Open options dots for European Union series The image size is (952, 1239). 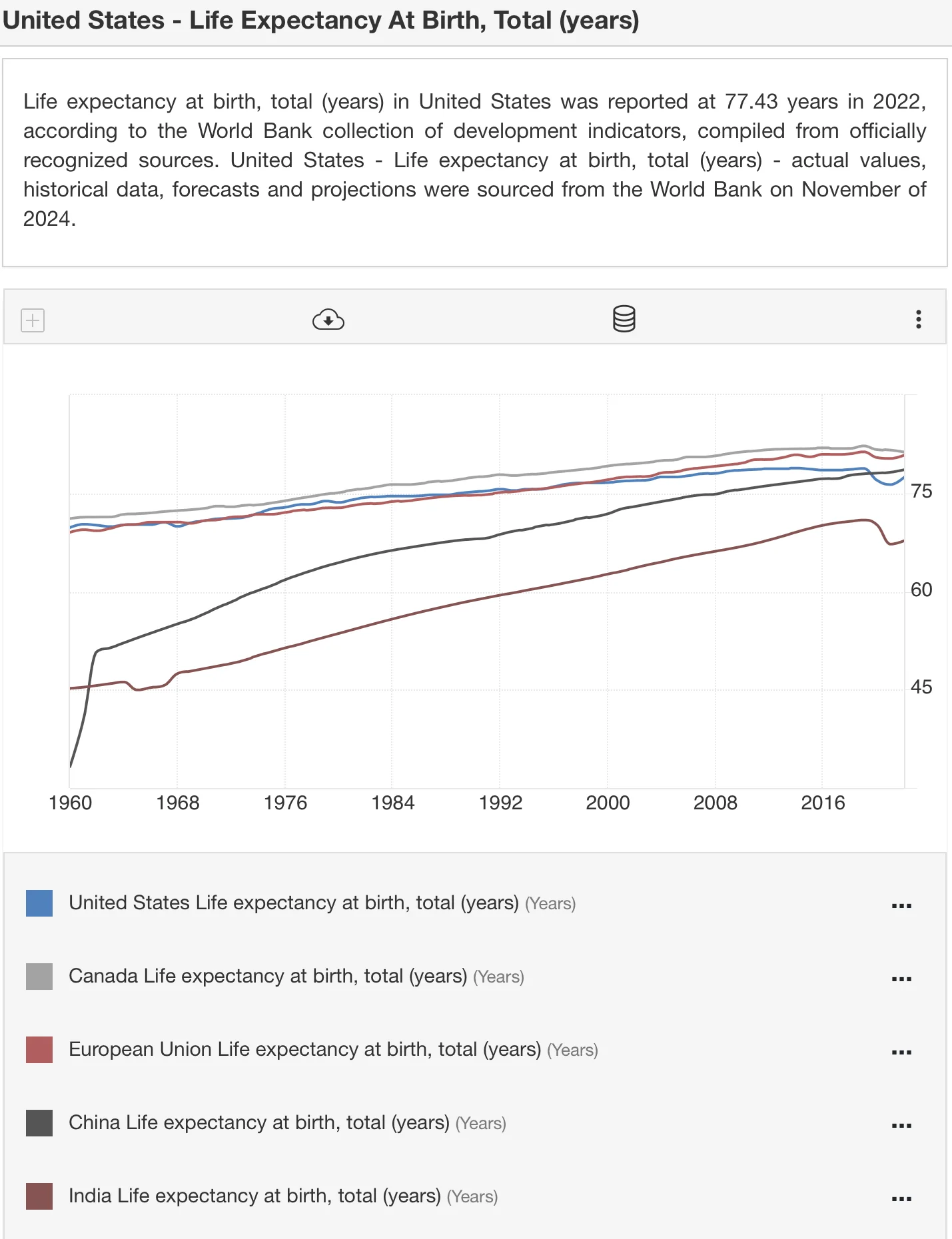901,1052
